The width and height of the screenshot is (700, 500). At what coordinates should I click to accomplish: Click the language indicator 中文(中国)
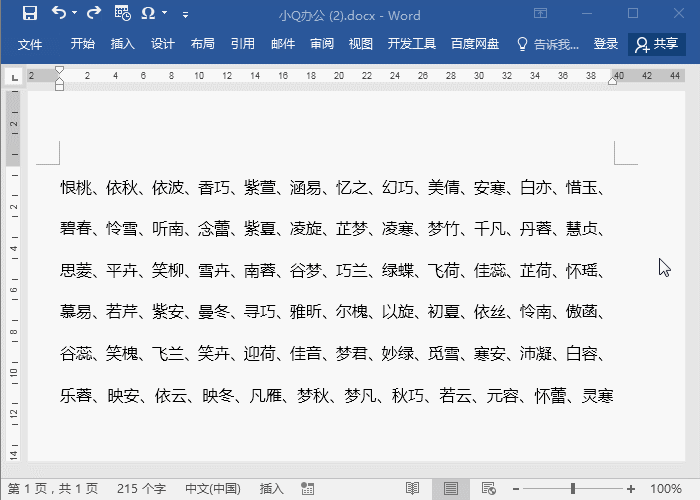(x=213, y=488)
